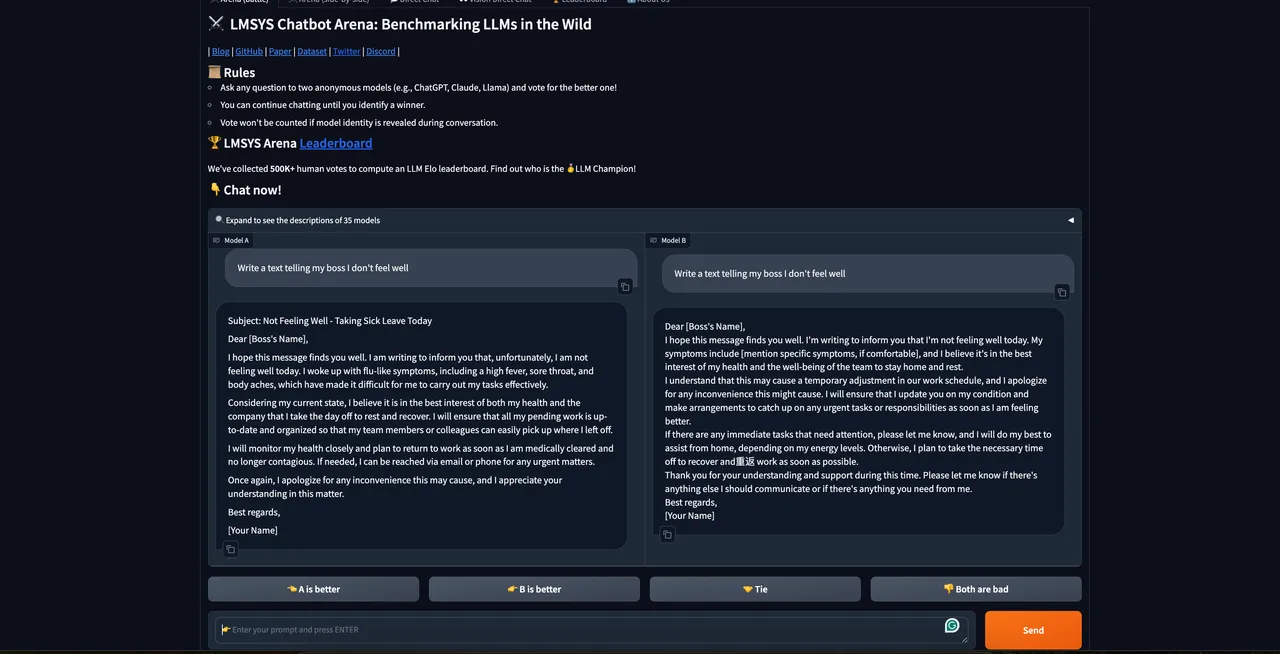Vote 'A is better'
Image resolution: width=1280 pixels, height=654 pixels.
pos(313,589)
